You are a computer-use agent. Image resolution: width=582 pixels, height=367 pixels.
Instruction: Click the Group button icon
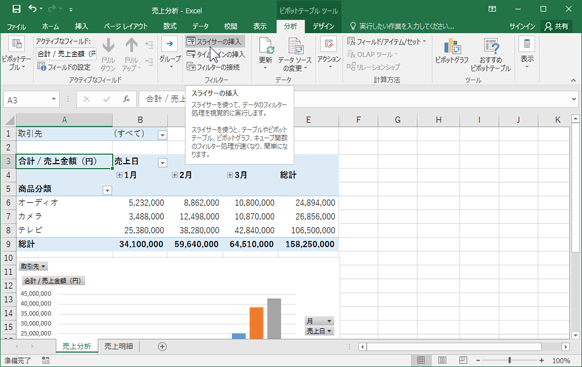170,44
